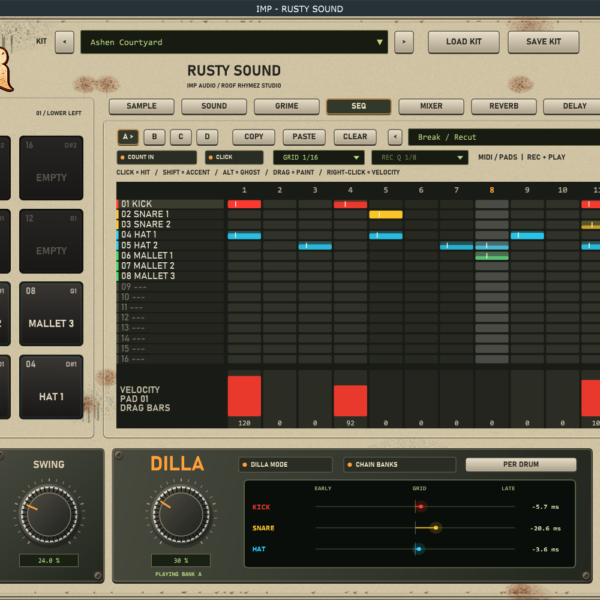Click MIDI / PADS | REC + PLAY label
This screenshot has height=600, width=600.
(x=522, y=157)
